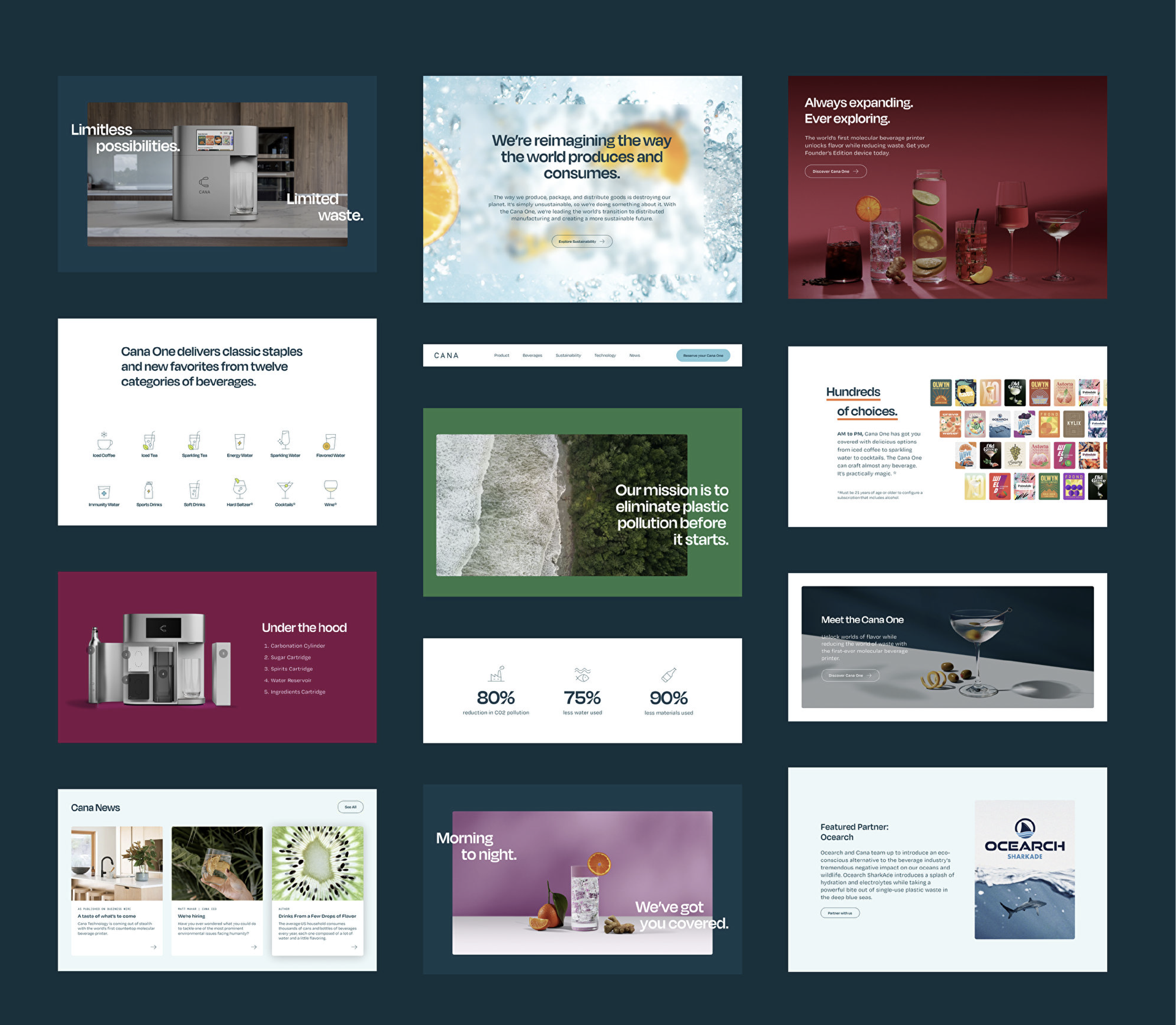Open the 'We're hiring' news card arrow

pos(254,946)
